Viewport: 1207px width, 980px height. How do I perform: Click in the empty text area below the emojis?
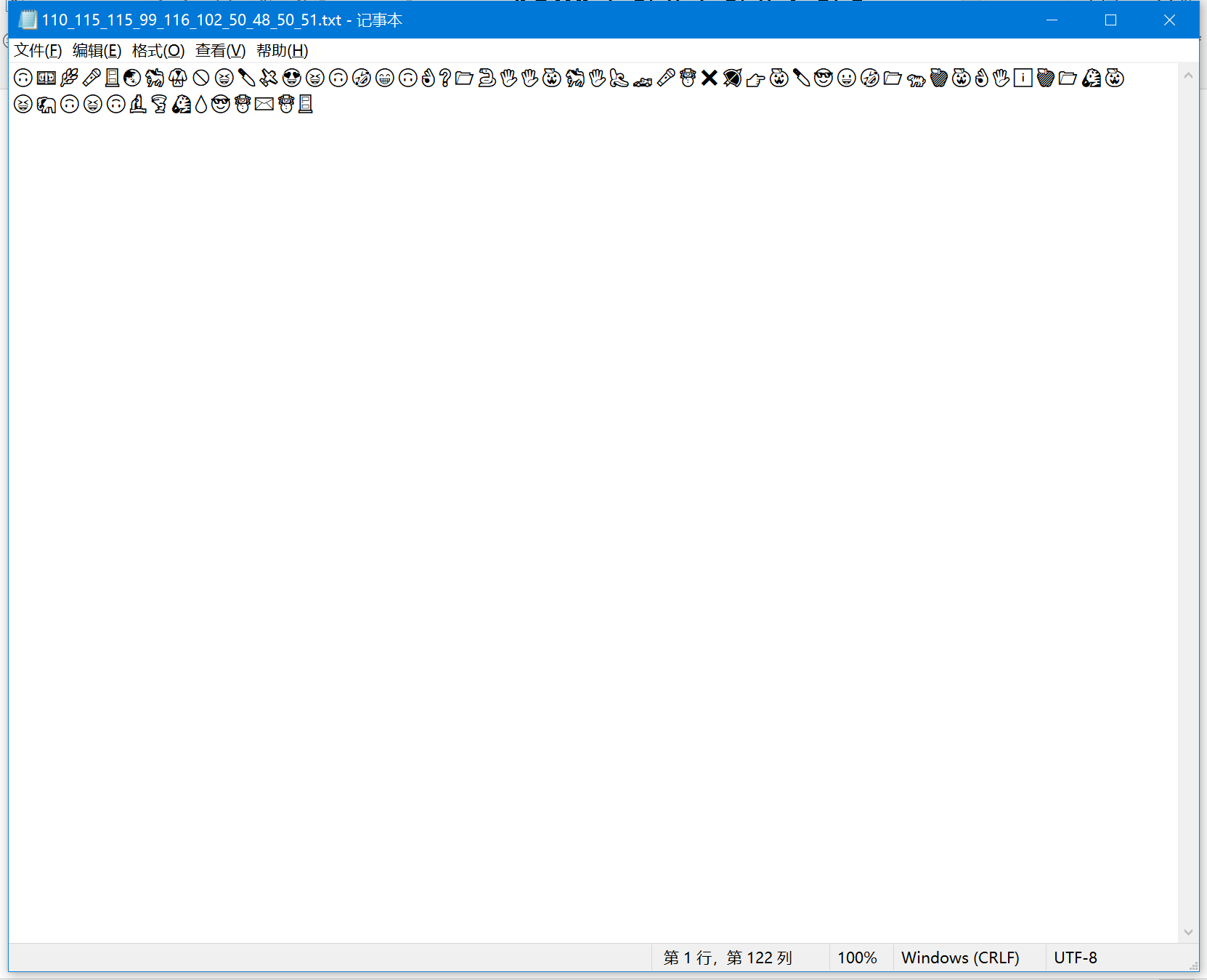click(x=508, y=436)
